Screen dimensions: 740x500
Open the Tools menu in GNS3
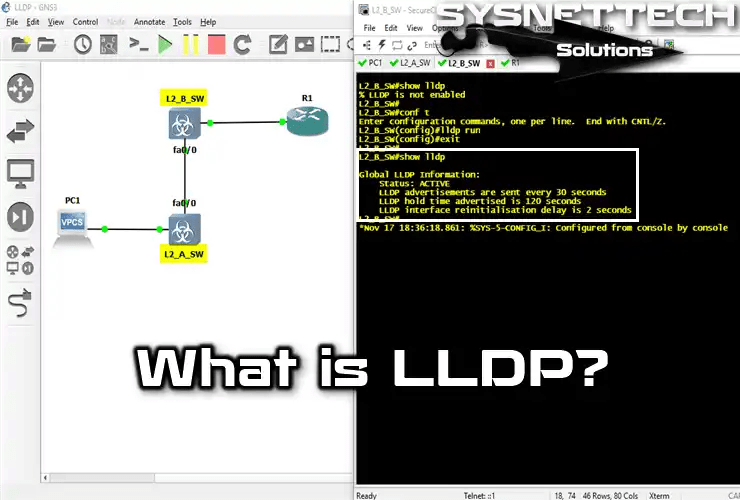coord(182,22)
